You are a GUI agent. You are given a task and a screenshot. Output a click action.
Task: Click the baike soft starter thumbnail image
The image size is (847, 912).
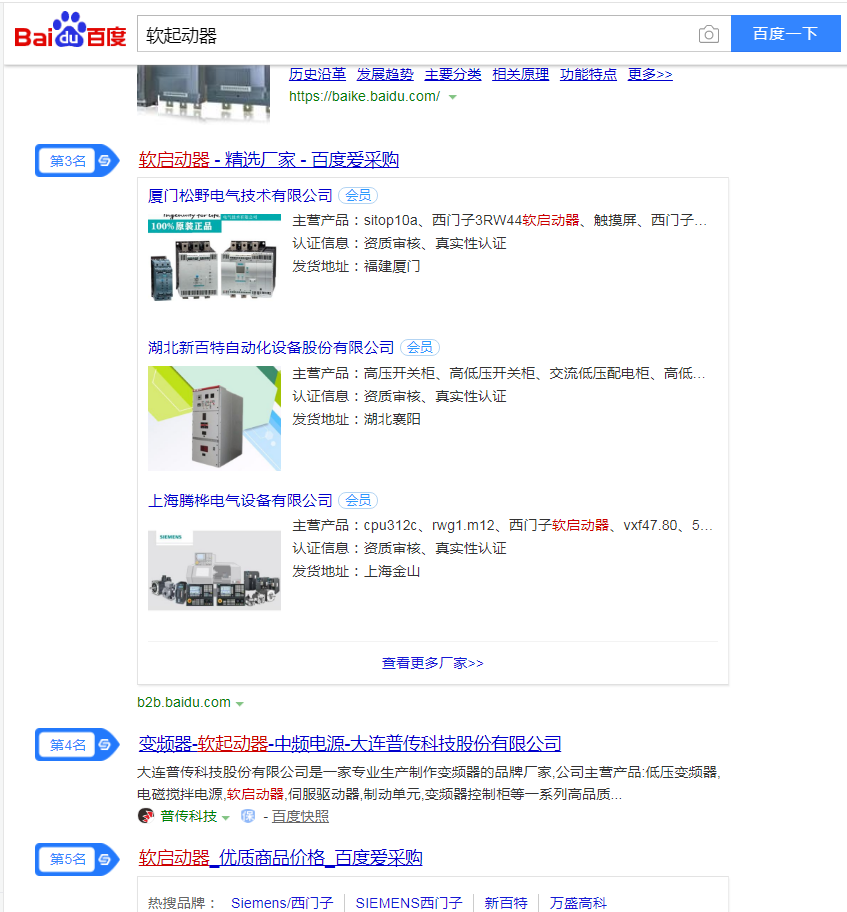204,93
